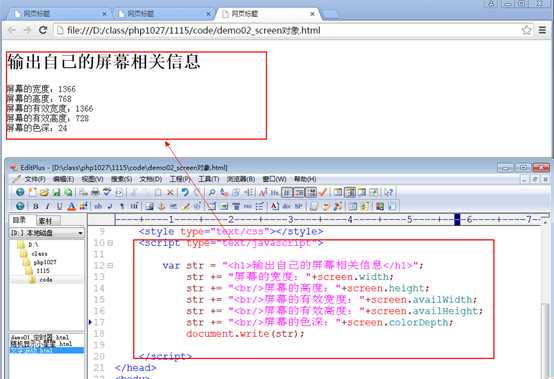Open the 帮助(H) menu
554x379 pixels.
(x=305, y=179)
